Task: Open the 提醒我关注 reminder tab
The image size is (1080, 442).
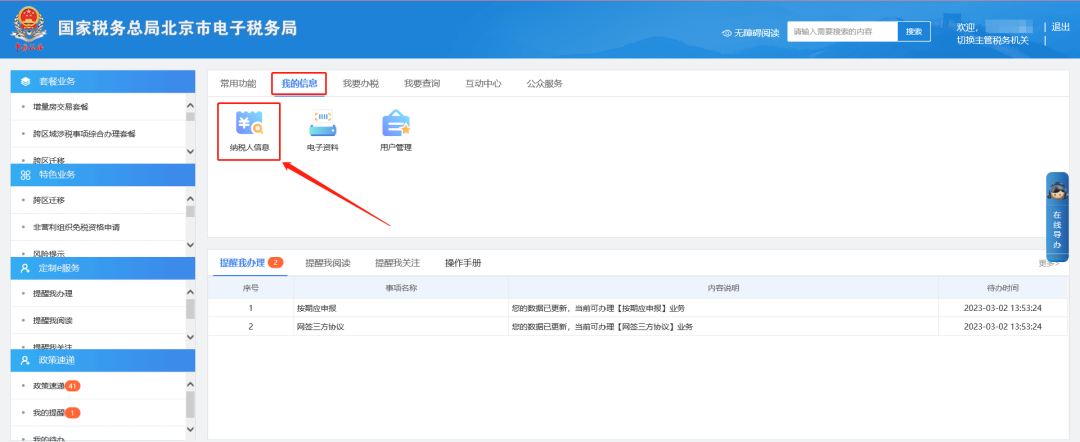Action: pyautogui.click(x=397, y=263)
